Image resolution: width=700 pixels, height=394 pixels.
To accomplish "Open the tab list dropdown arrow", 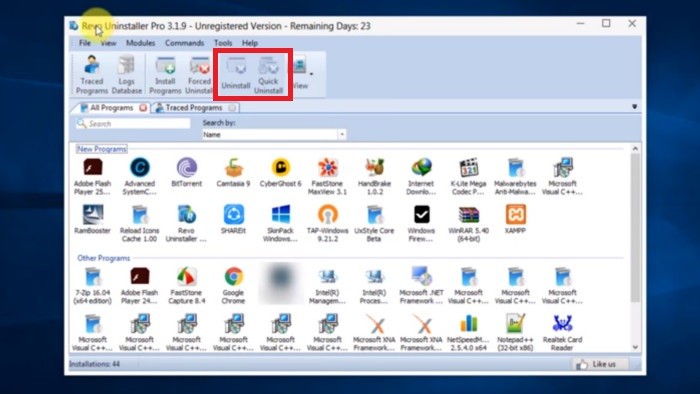I will pos(634,107).
